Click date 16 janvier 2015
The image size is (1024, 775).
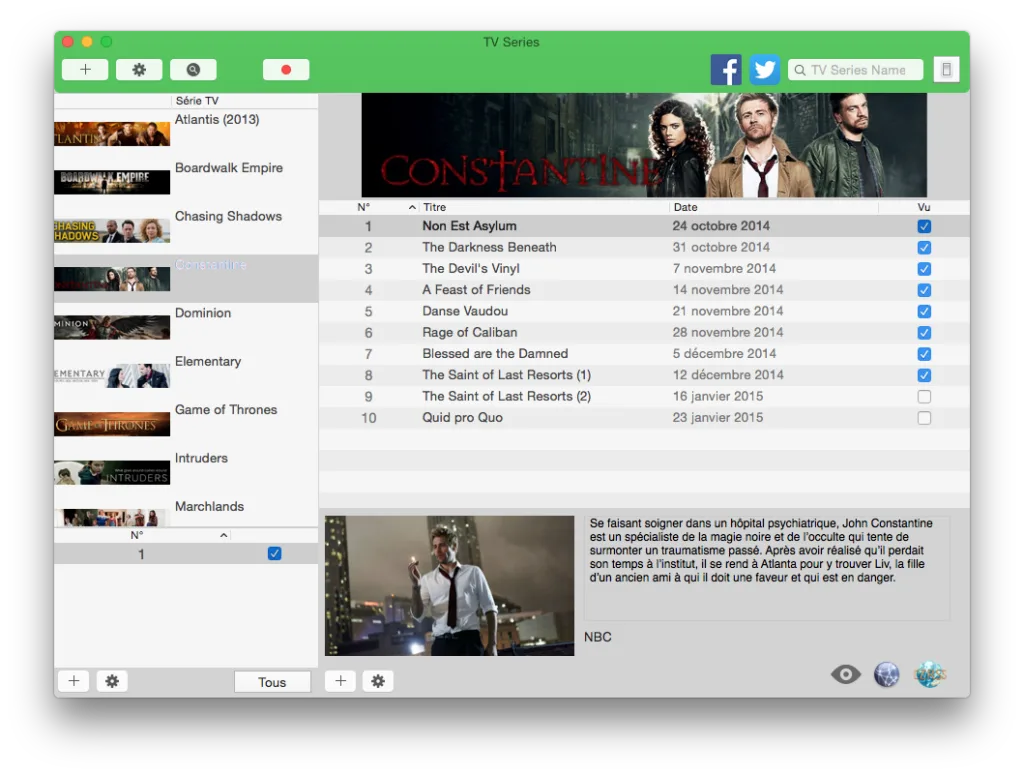[718, 396]
